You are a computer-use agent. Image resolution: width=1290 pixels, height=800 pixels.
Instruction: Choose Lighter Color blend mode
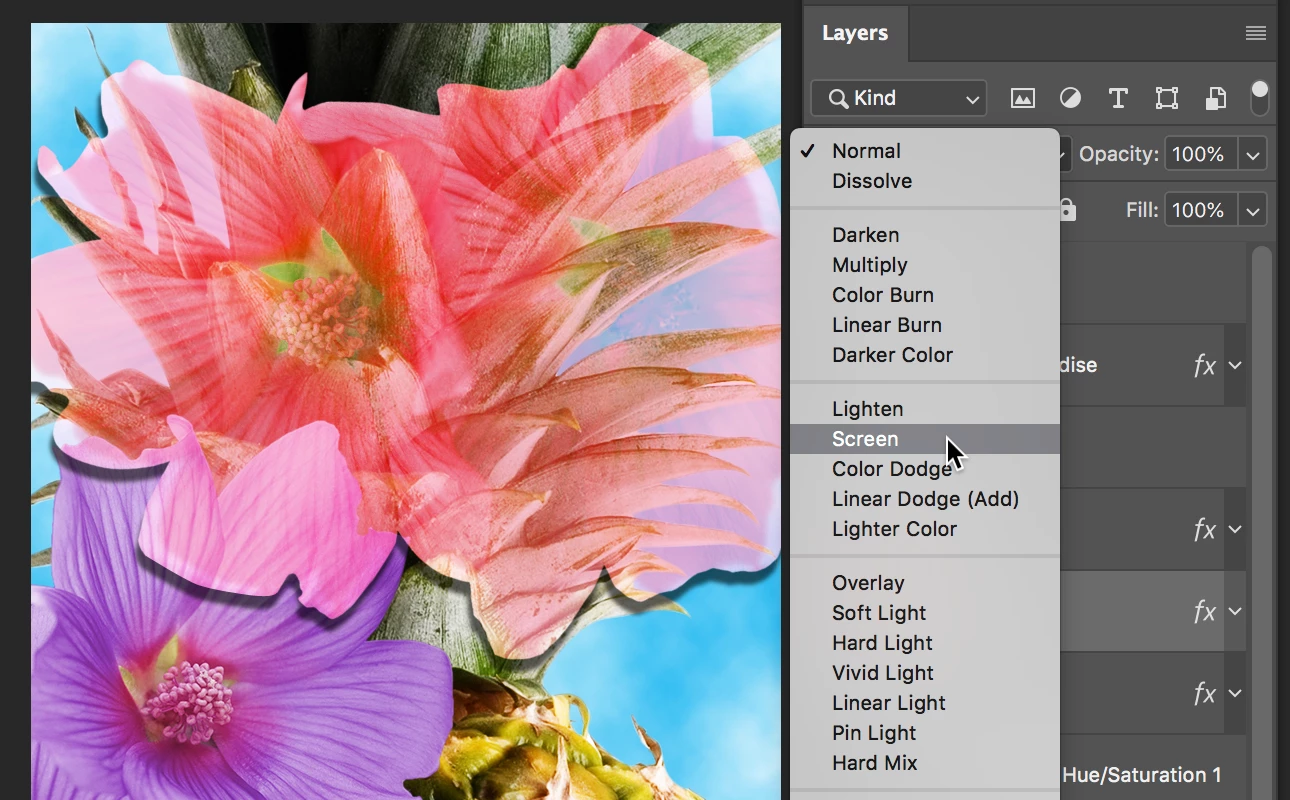pyautogui.click(x=925, y=529)
